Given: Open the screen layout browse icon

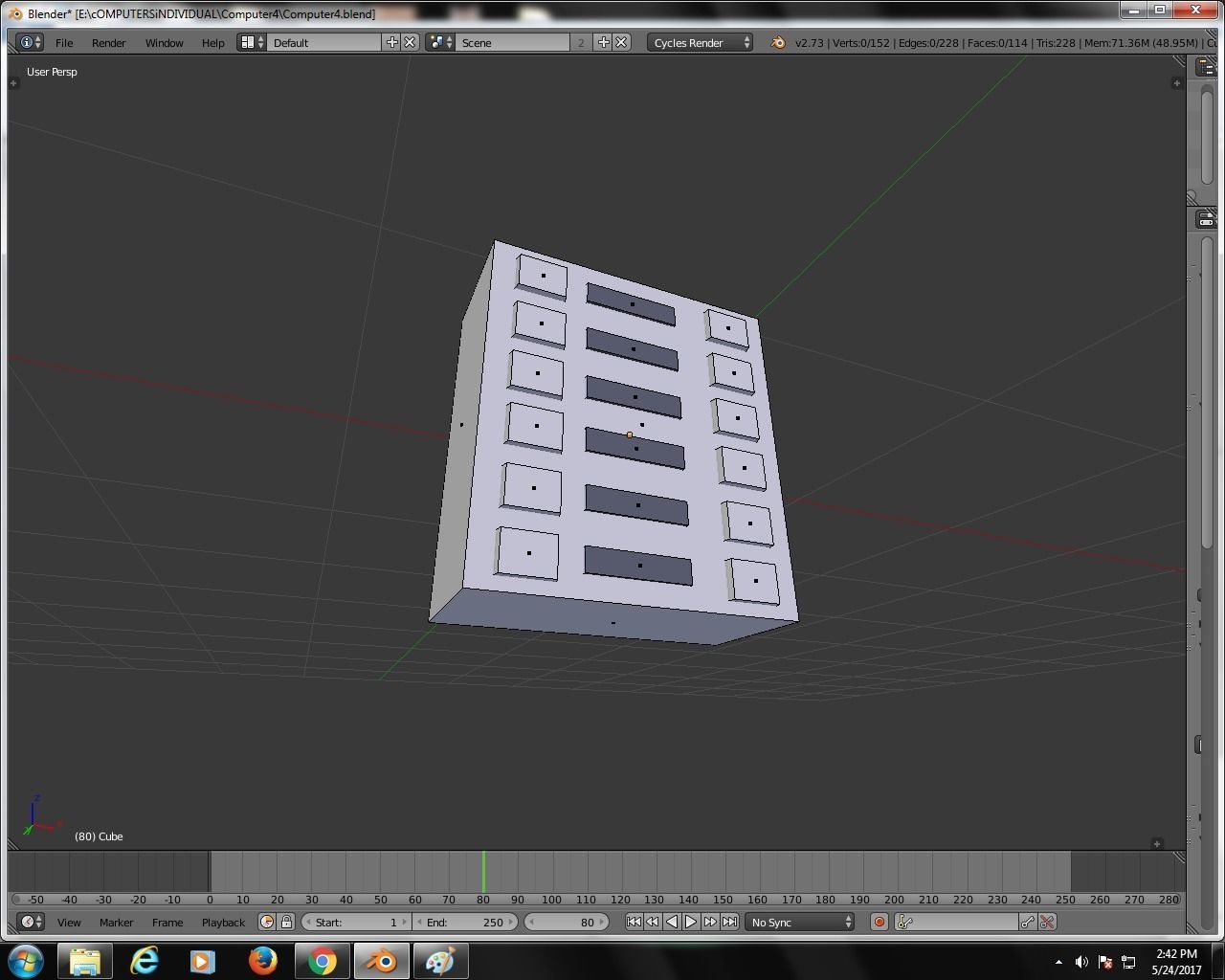Looking at the screenshot, I should coord(252,42).
